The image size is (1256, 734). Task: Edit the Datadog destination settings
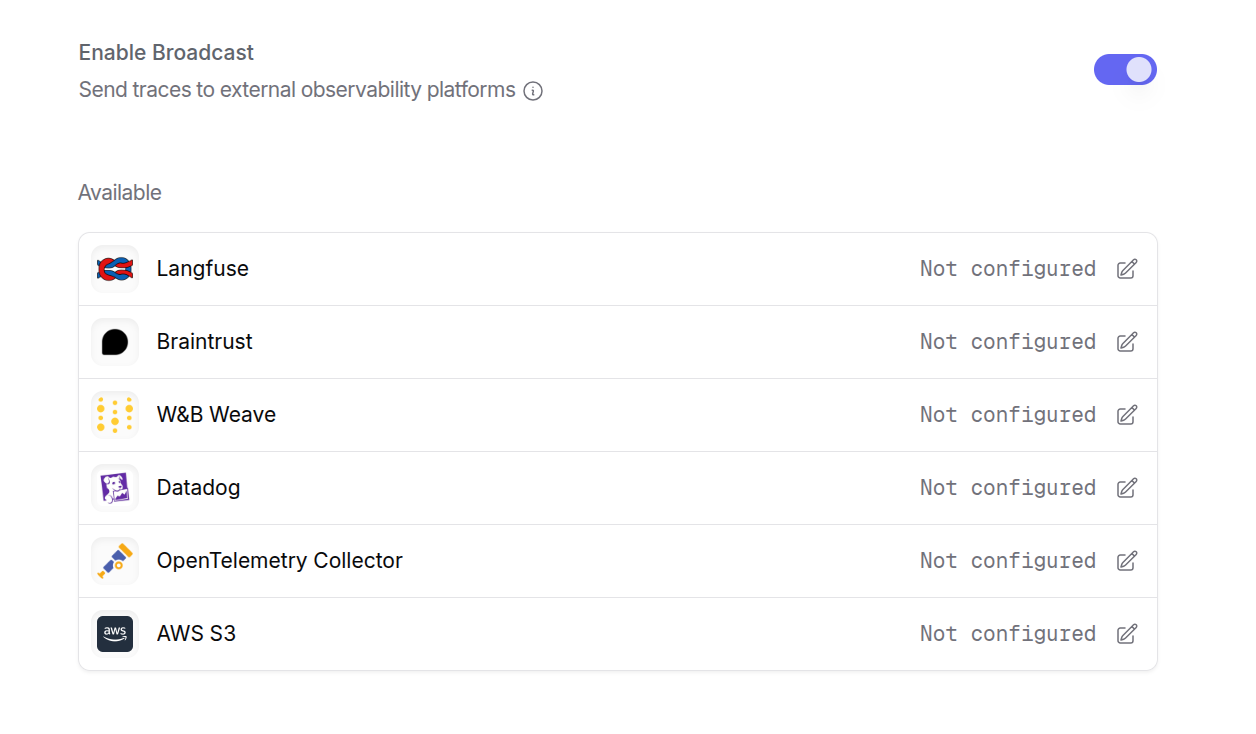1127,488
